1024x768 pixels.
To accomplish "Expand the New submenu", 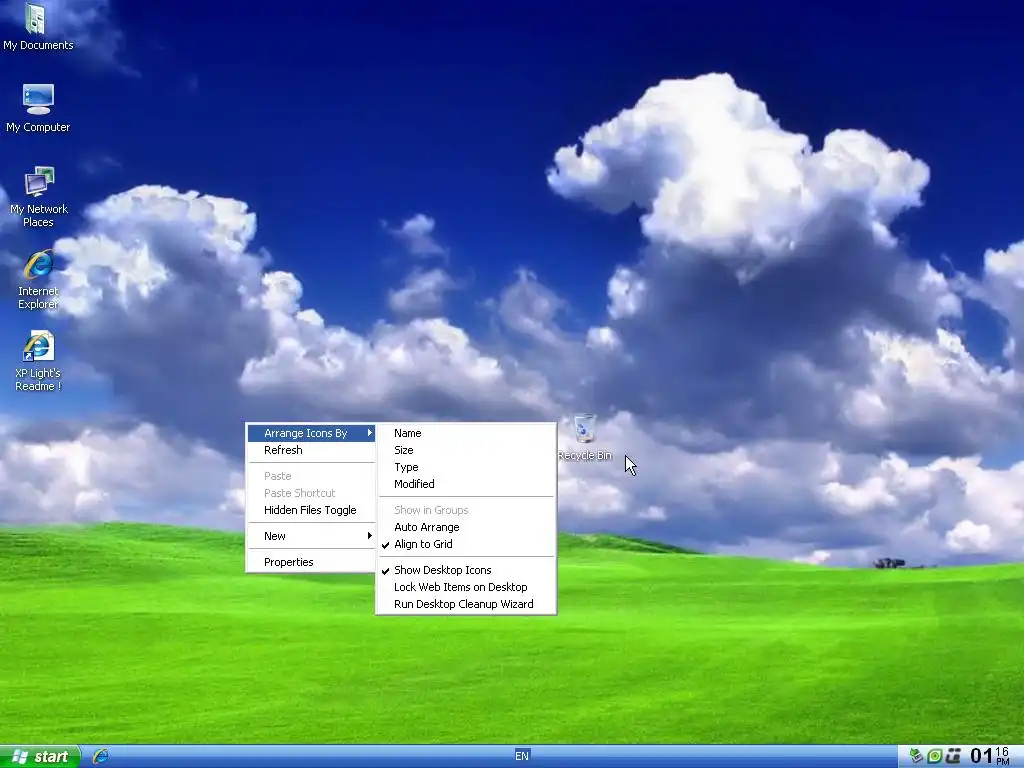I will [311, 536].
